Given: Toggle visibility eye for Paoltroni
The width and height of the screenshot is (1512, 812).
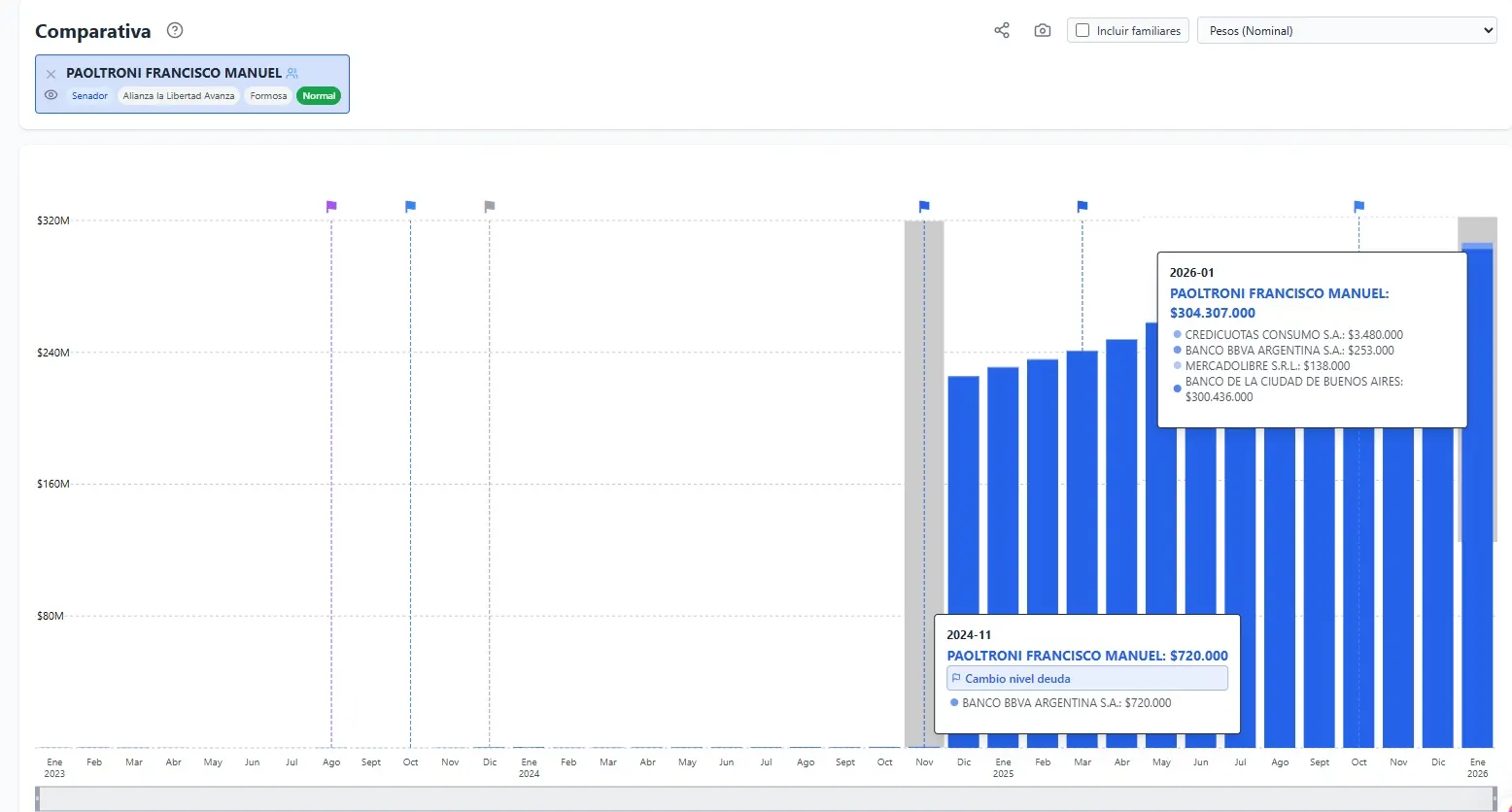Looking at the screenshot, I should pyautogui.click(x=52, y=95).
